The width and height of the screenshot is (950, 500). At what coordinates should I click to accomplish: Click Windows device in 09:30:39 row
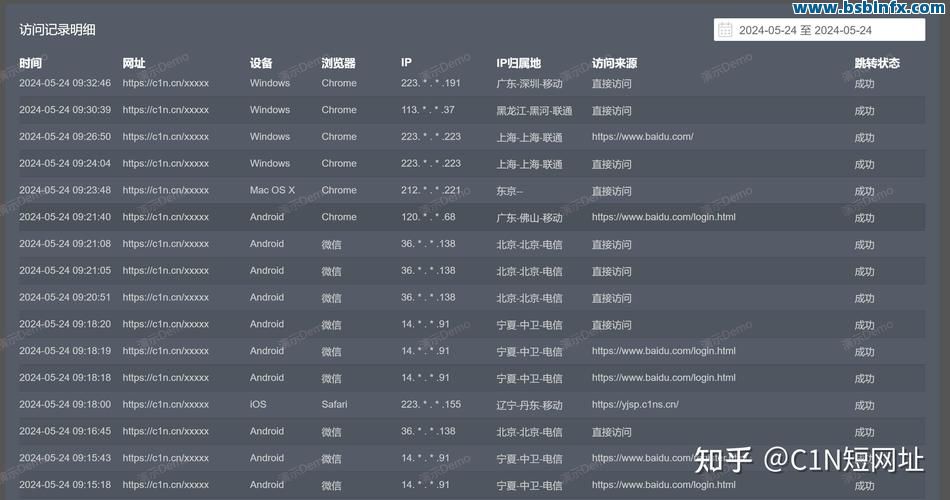[270, 110]
